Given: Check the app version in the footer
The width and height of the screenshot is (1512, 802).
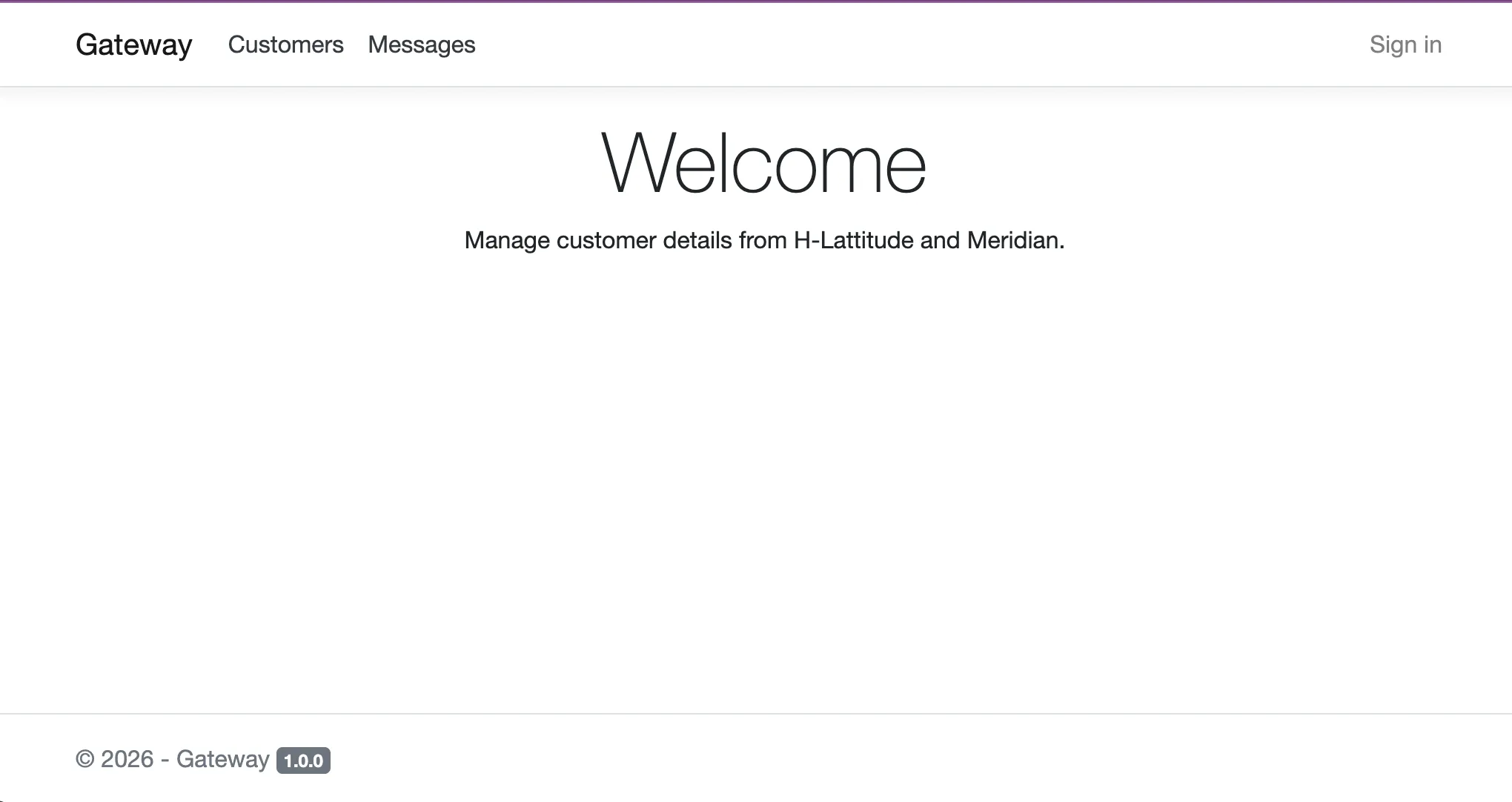Looking at the screenshot, I should coord(304,760).
